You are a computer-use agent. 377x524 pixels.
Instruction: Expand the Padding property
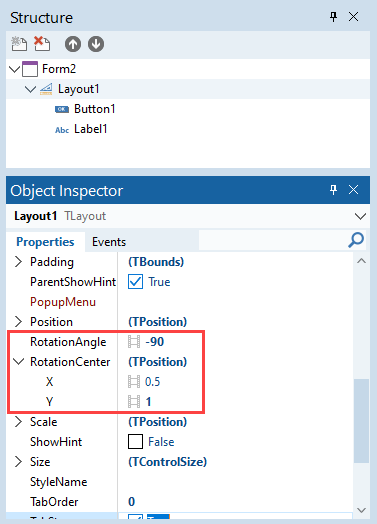click(x=18, y=262)
